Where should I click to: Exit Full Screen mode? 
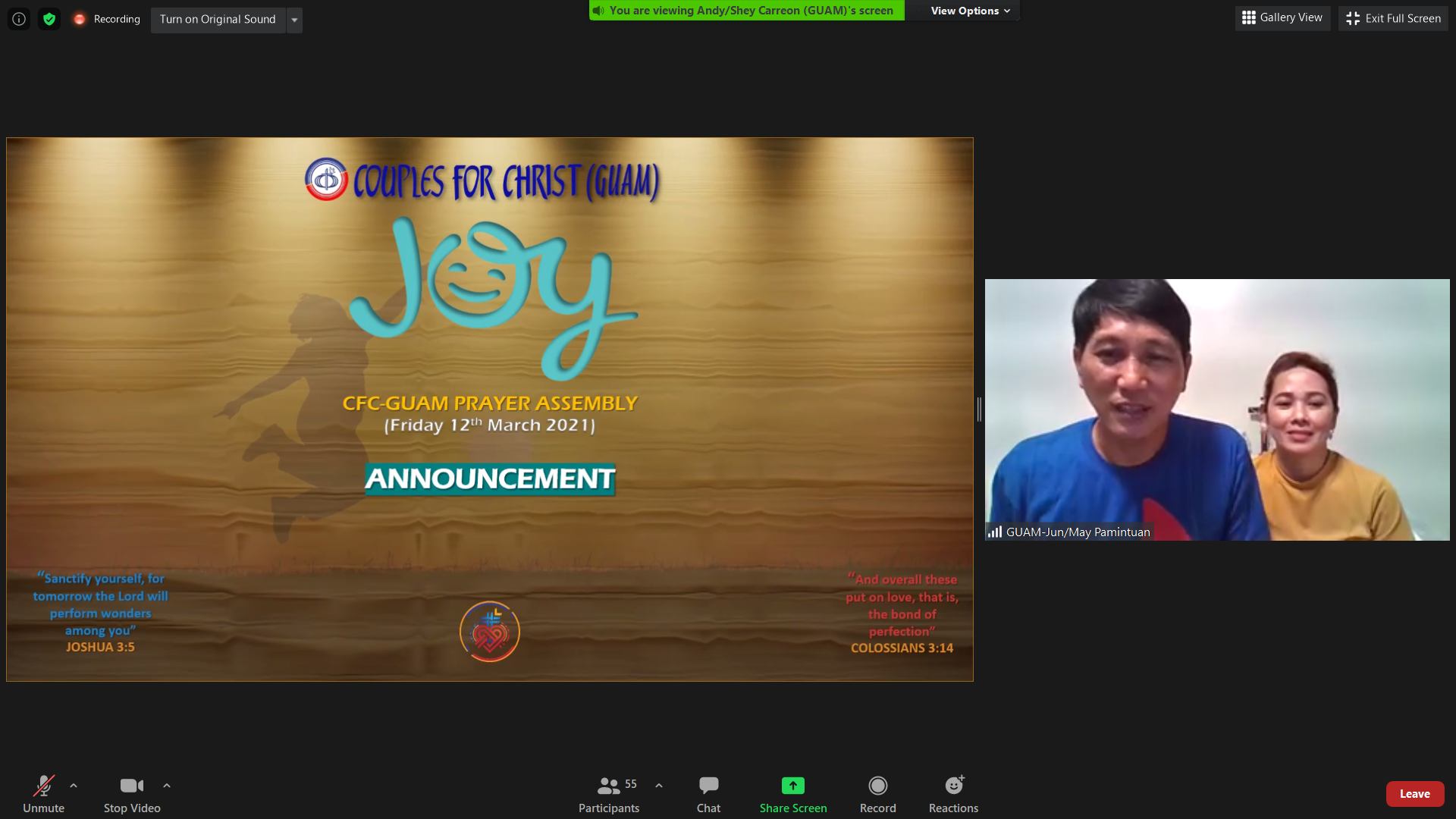click(x=1393, y=18)
